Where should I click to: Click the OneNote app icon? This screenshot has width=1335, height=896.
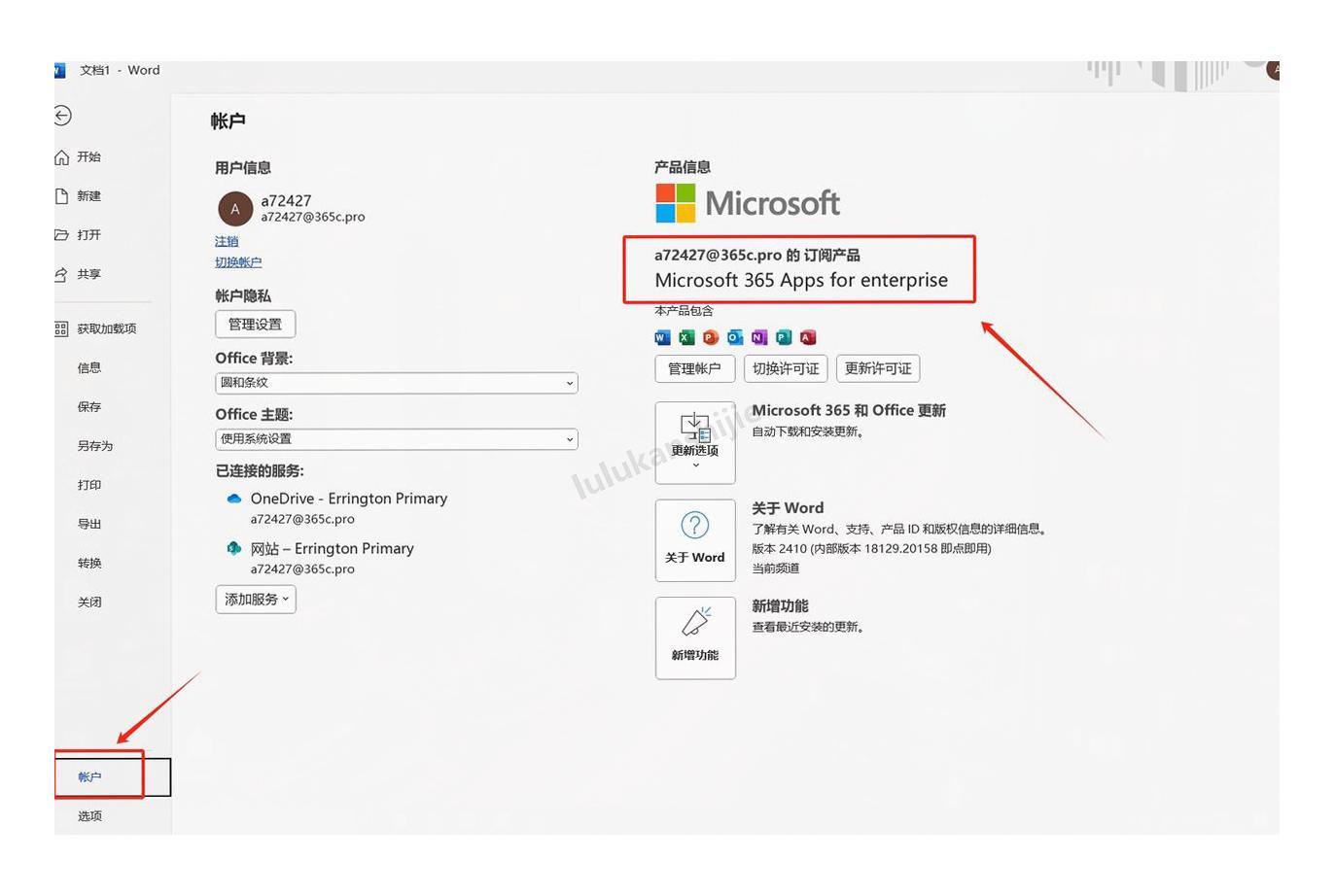click(x=759, y=337)
